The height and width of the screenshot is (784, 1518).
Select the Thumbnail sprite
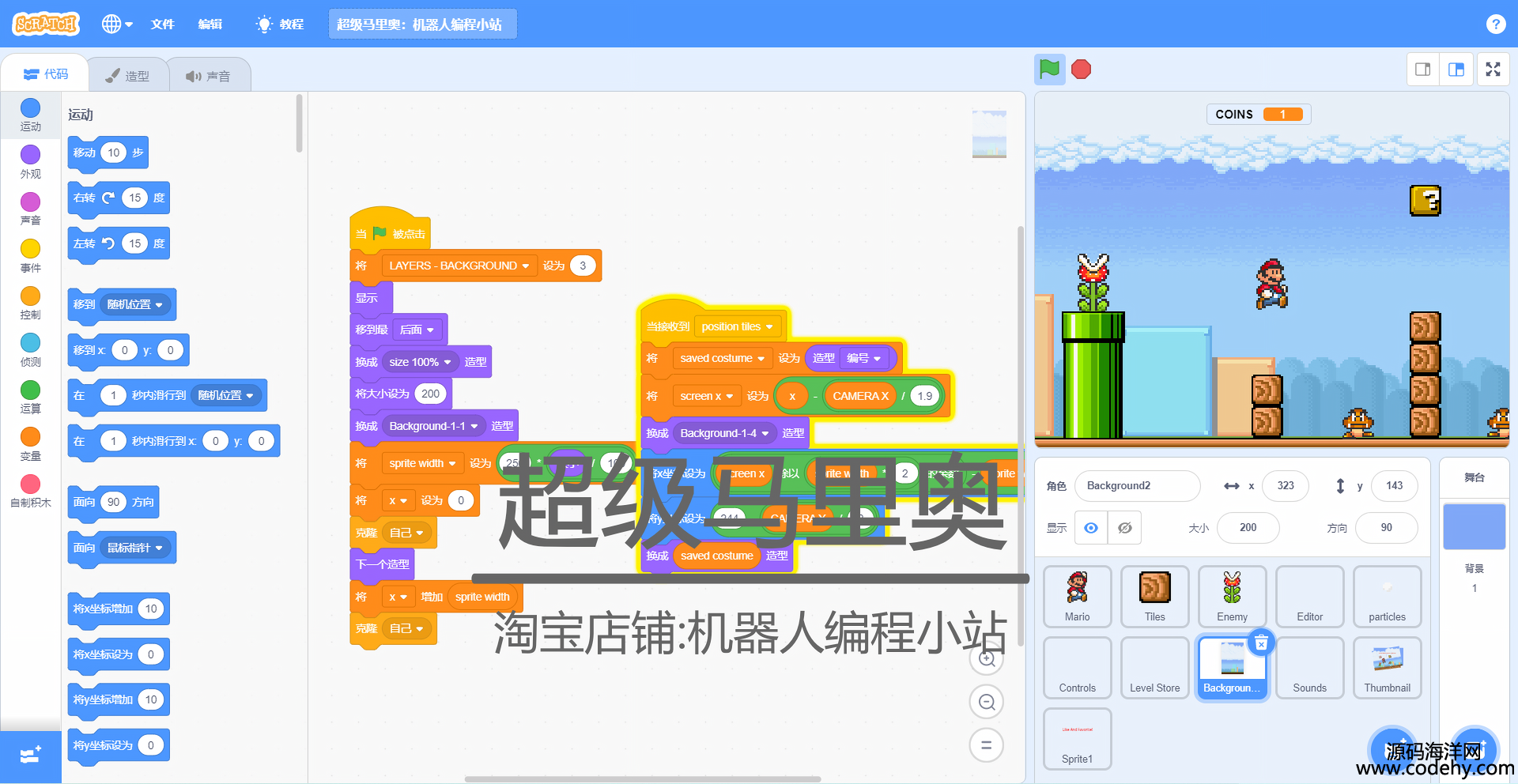click(1387, 668)
